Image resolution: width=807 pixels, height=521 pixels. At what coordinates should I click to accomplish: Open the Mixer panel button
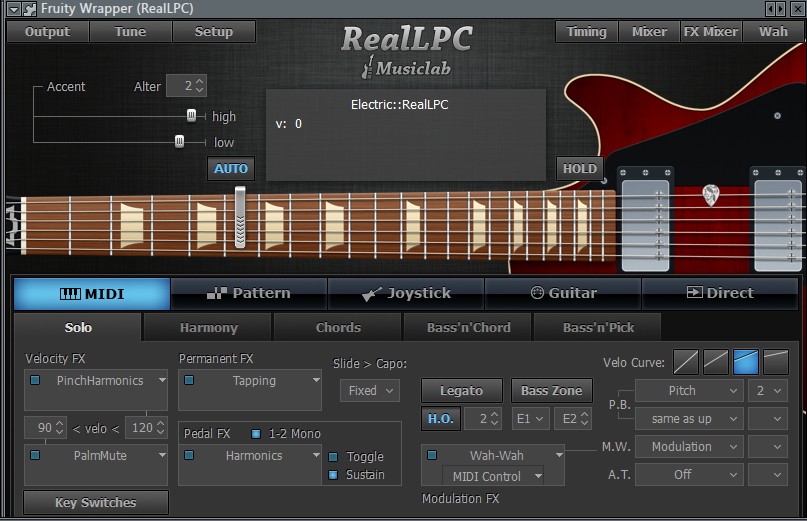(649, 31)
